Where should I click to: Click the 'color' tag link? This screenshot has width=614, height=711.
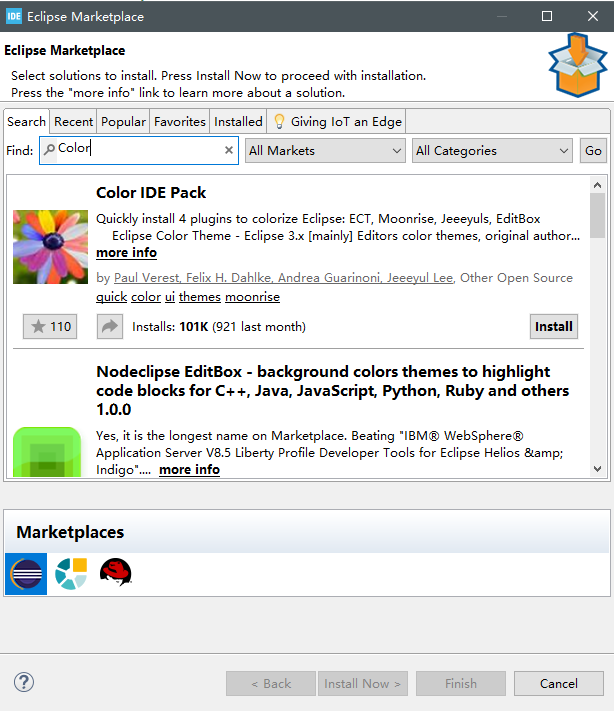tap(146, 297)
